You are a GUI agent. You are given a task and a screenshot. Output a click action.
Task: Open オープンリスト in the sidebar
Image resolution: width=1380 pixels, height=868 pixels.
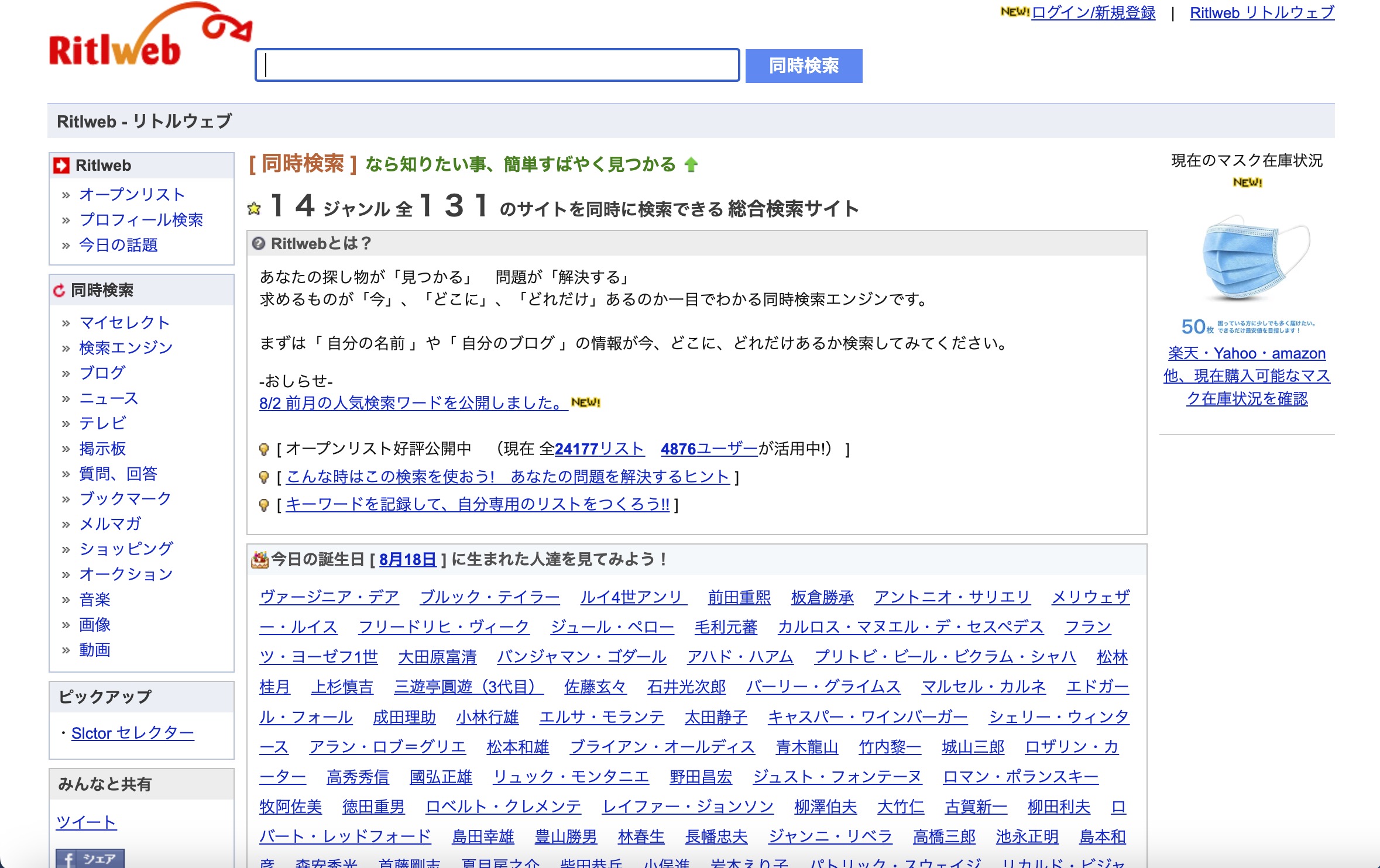[132, 194]
